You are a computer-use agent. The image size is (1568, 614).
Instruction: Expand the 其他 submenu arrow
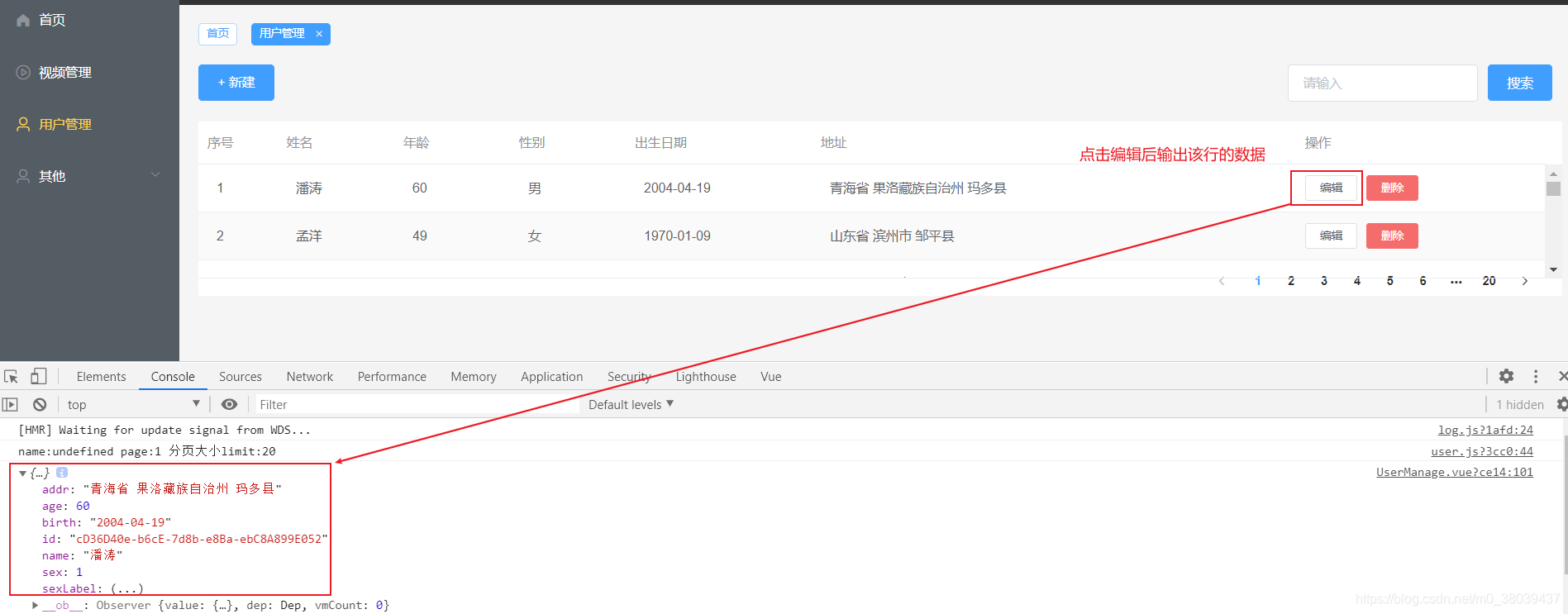click(x=155, y=175)
